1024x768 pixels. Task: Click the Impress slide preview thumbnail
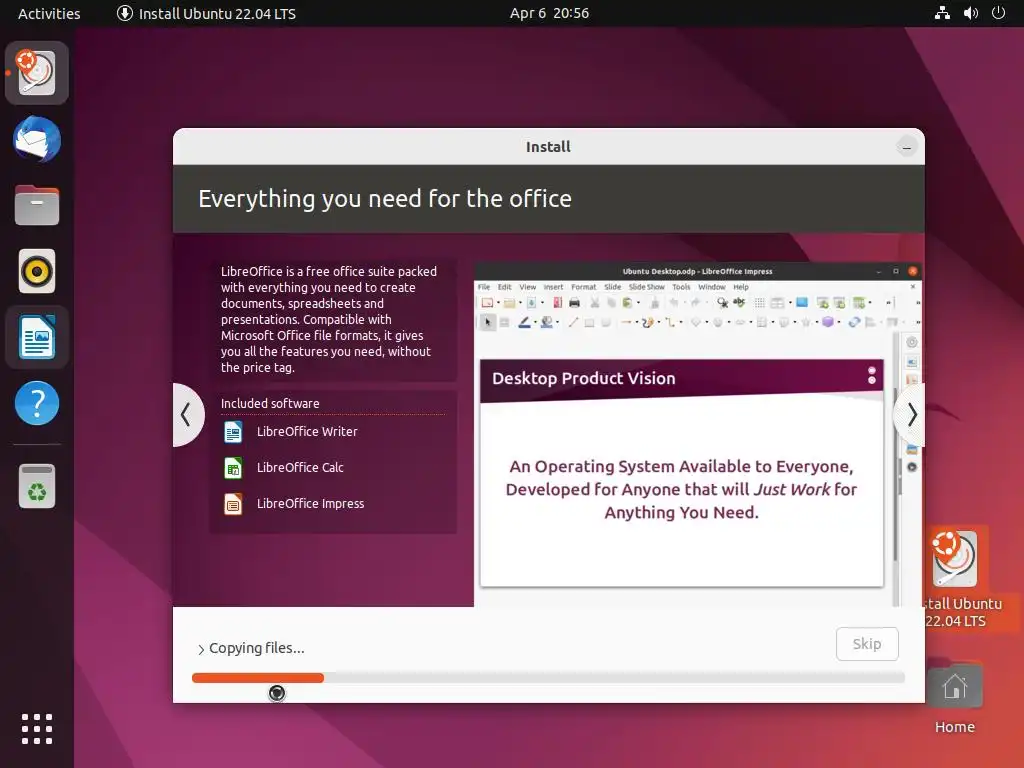[x=681, y=472]
